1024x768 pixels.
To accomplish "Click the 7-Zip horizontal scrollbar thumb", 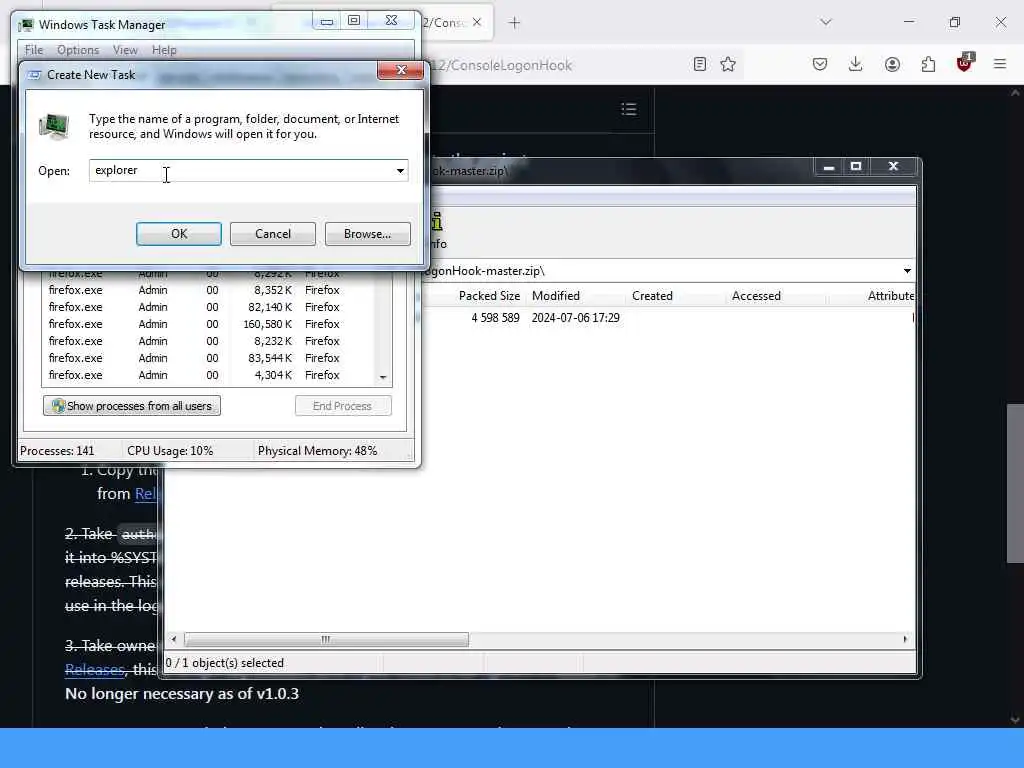I will click(x=327, y=639).
